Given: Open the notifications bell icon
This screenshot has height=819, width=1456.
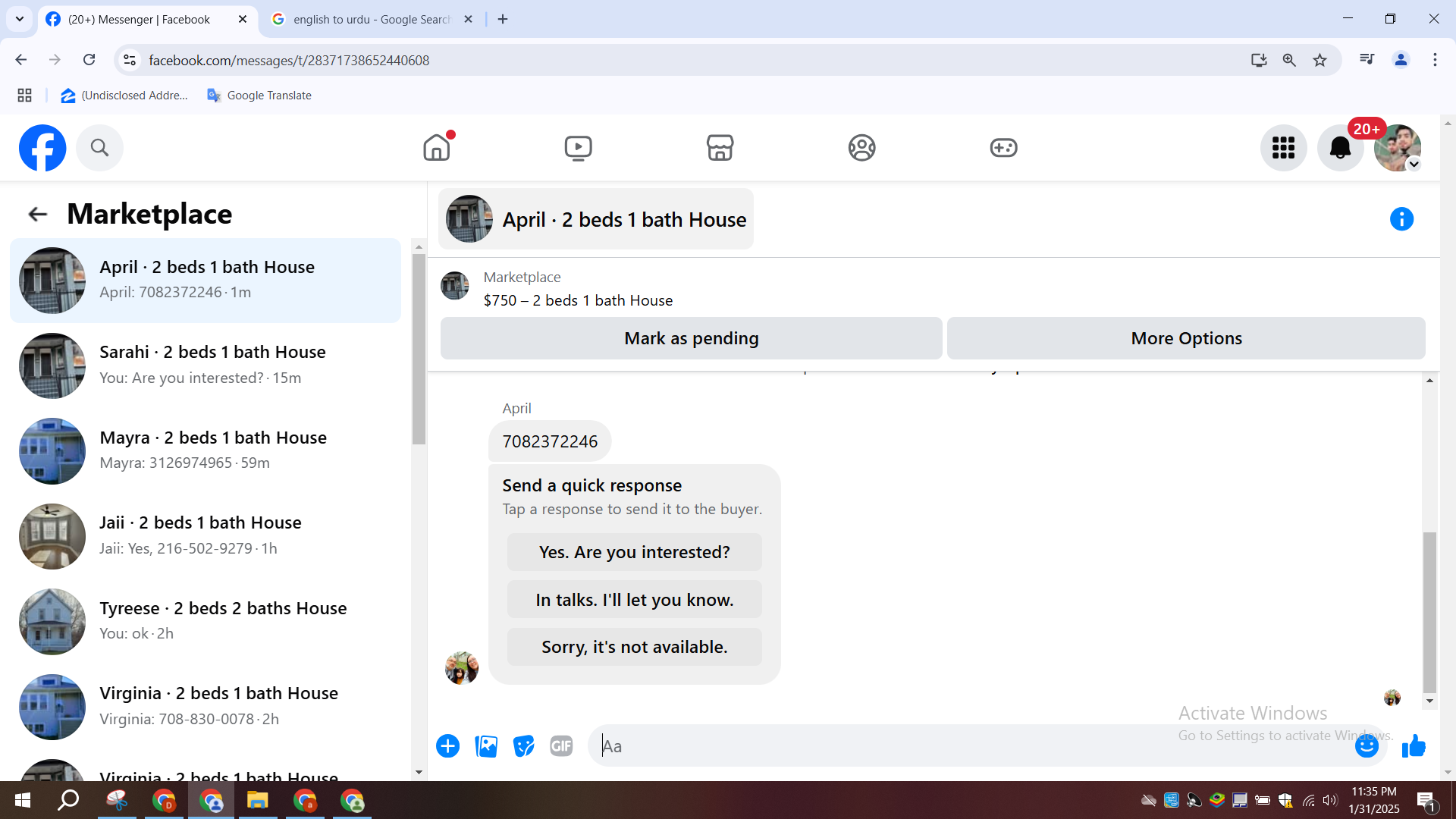Looking at the screenshot, I should pyautogui.click(x=1341, y=148).
